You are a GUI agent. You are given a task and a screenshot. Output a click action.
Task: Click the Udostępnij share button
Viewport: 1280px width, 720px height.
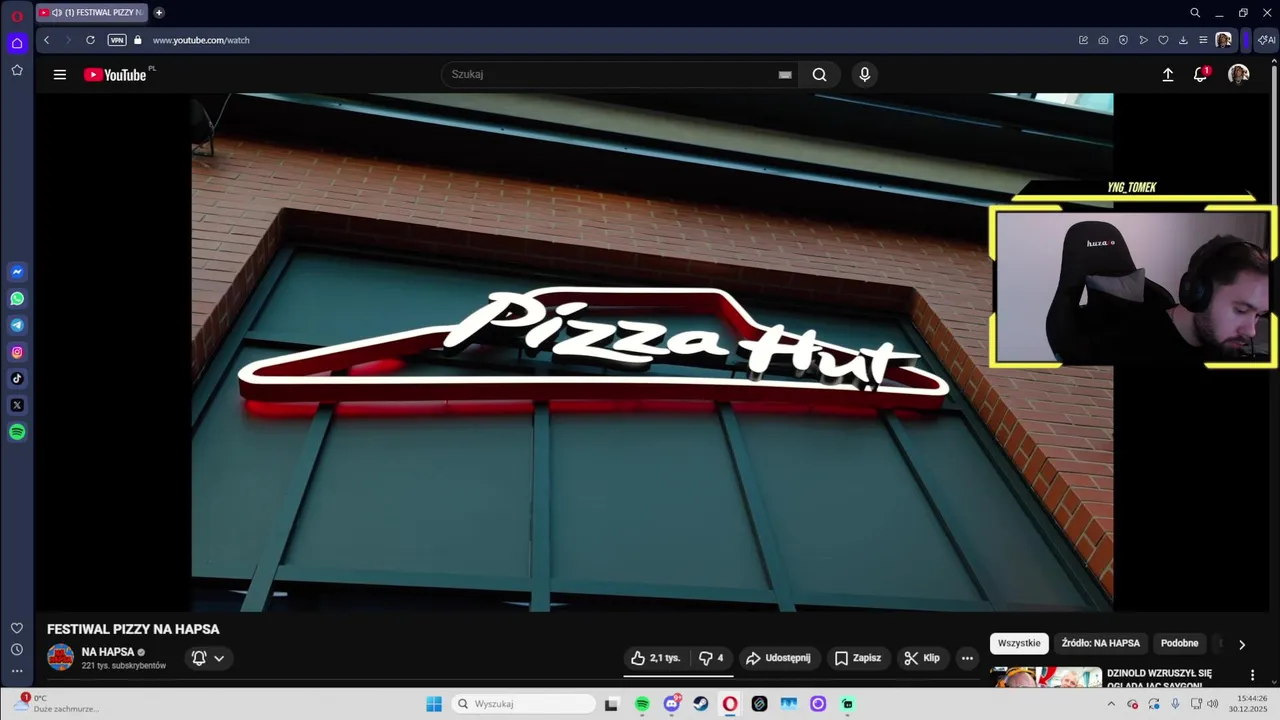point(779,658)
